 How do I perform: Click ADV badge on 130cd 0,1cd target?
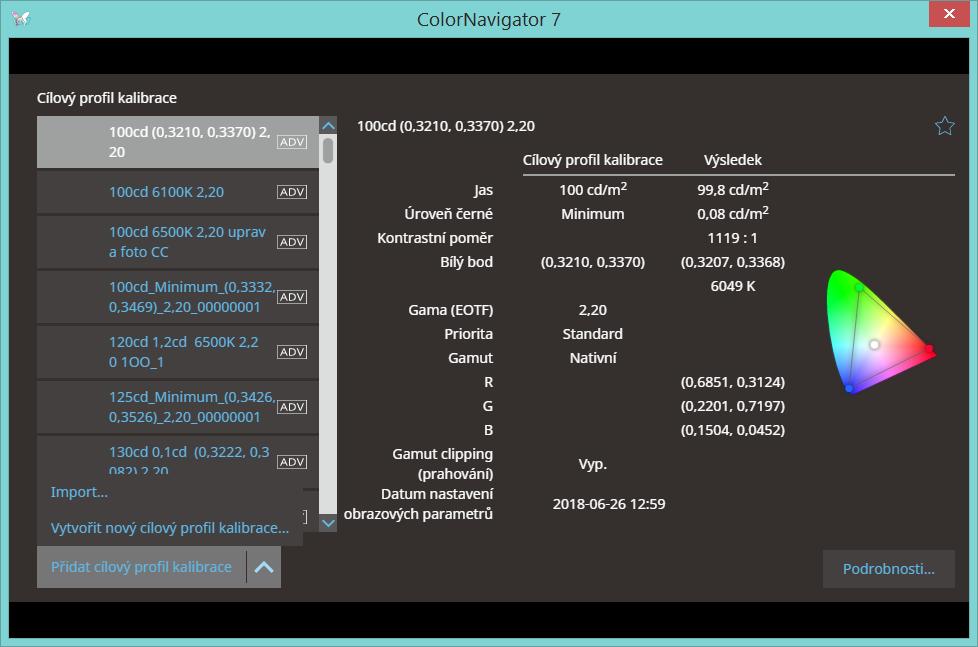[292, 462]
